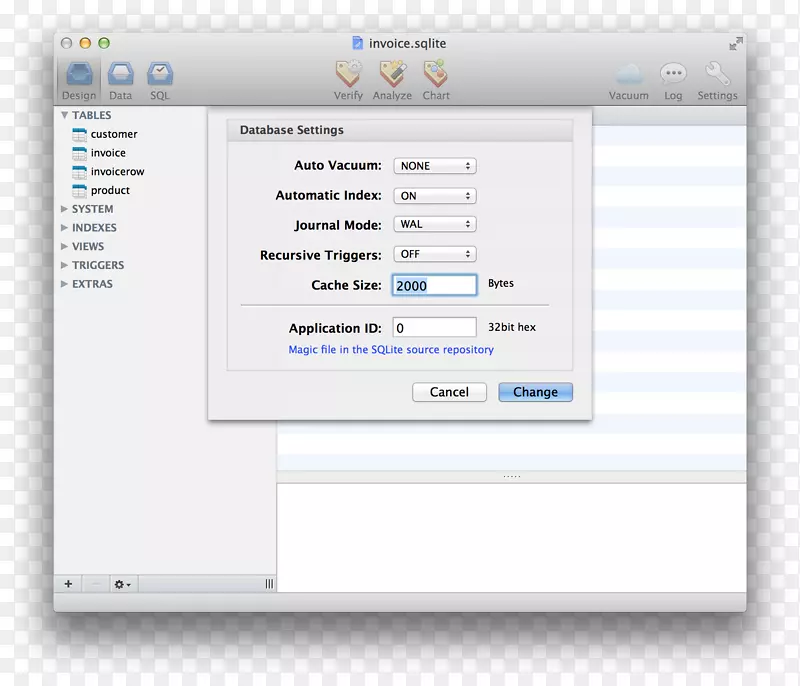
Task: Click the Verify toolbar icon
Action: click(x=348, y=75)
